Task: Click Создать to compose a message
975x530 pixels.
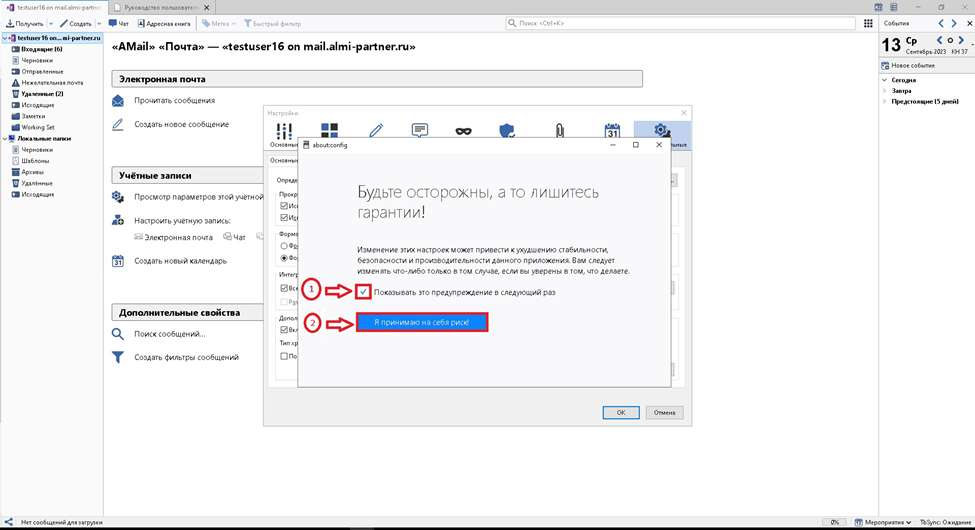Action: 76,23
